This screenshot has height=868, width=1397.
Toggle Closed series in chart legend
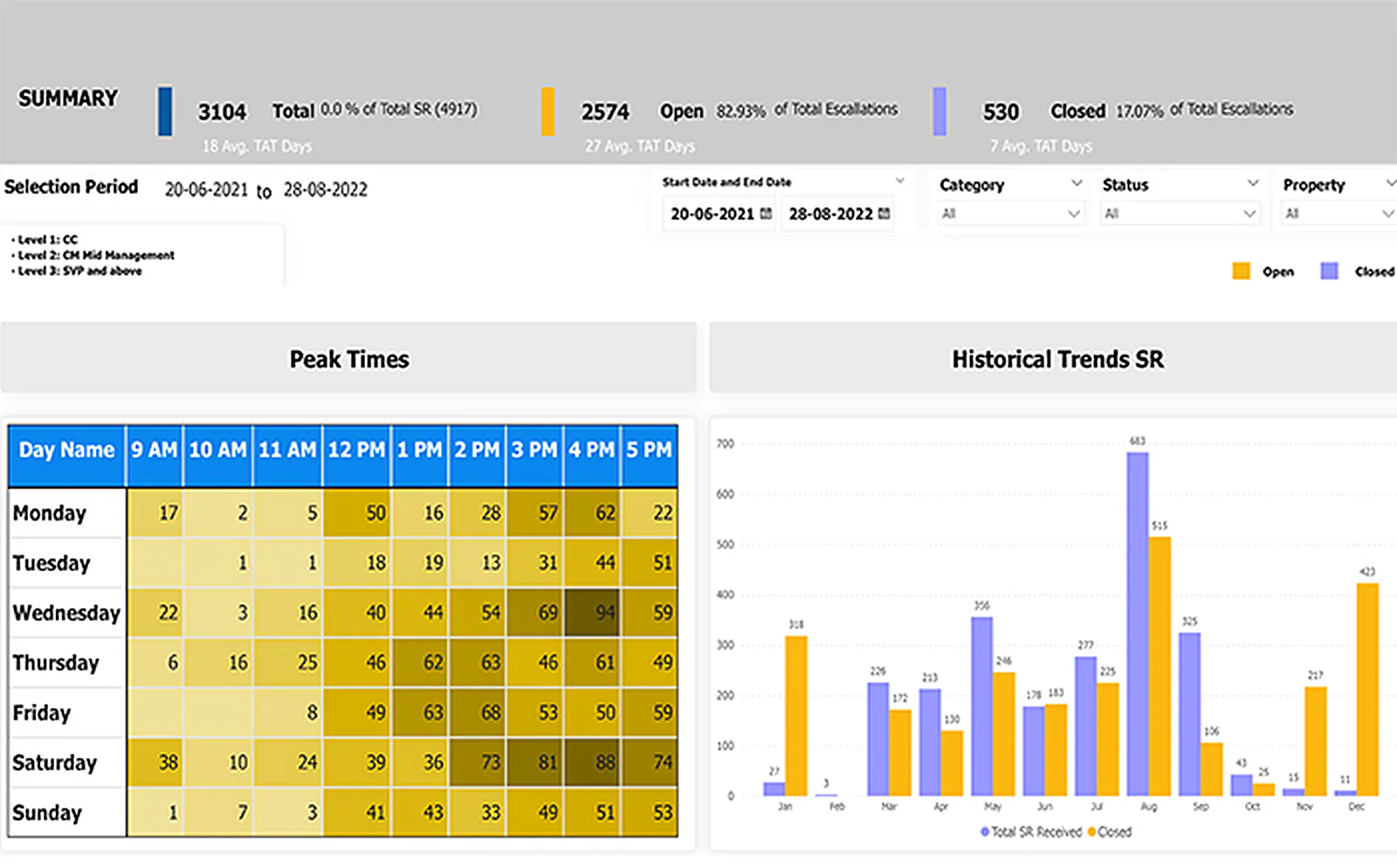(1110, 832)
